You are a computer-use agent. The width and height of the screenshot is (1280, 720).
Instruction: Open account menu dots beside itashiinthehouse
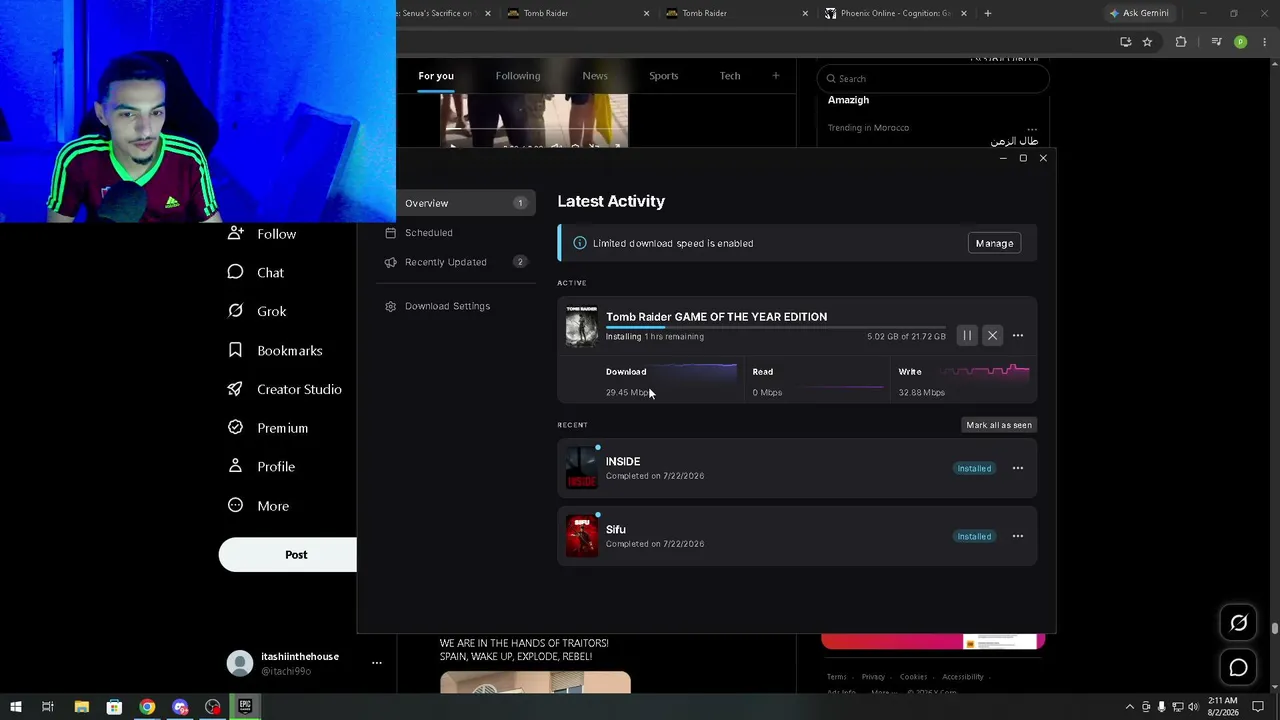[377, 663]
